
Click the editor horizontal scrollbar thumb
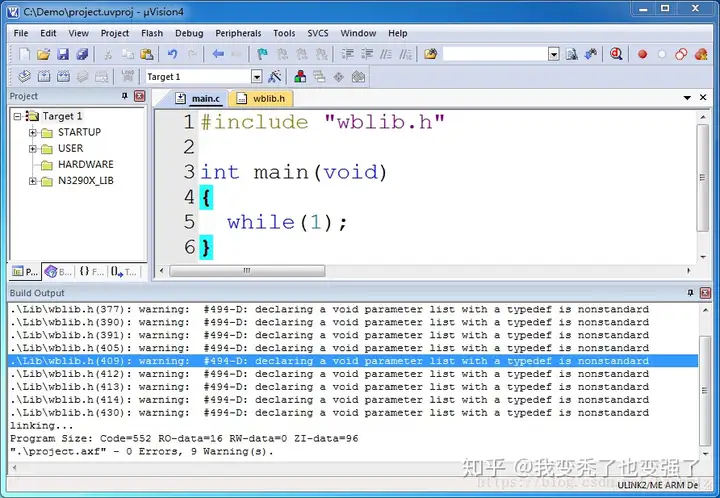247,271
